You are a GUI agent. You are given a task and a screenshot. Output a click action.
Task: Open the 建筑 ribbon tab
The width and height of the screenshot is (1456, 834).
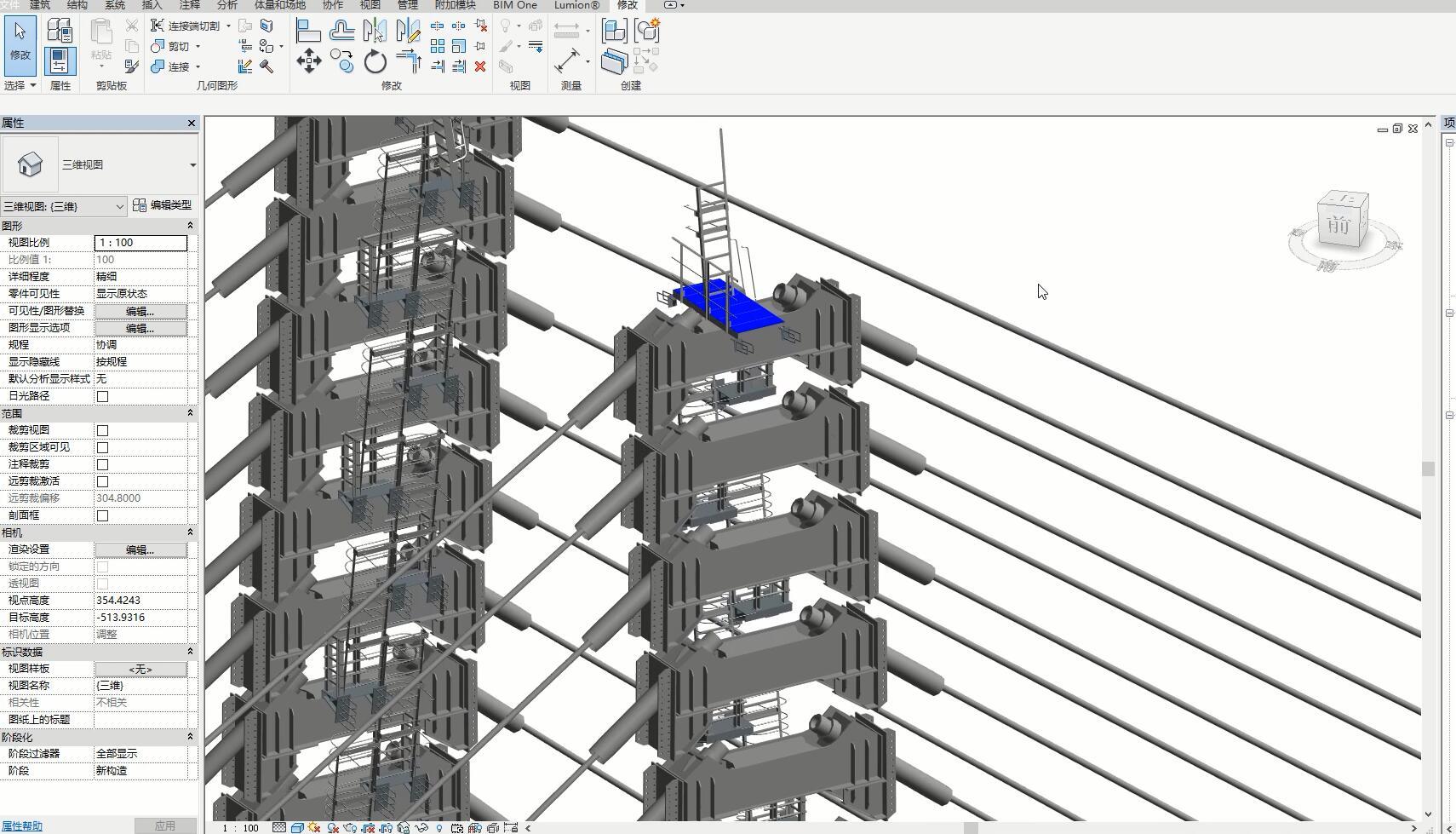point(39,5)
